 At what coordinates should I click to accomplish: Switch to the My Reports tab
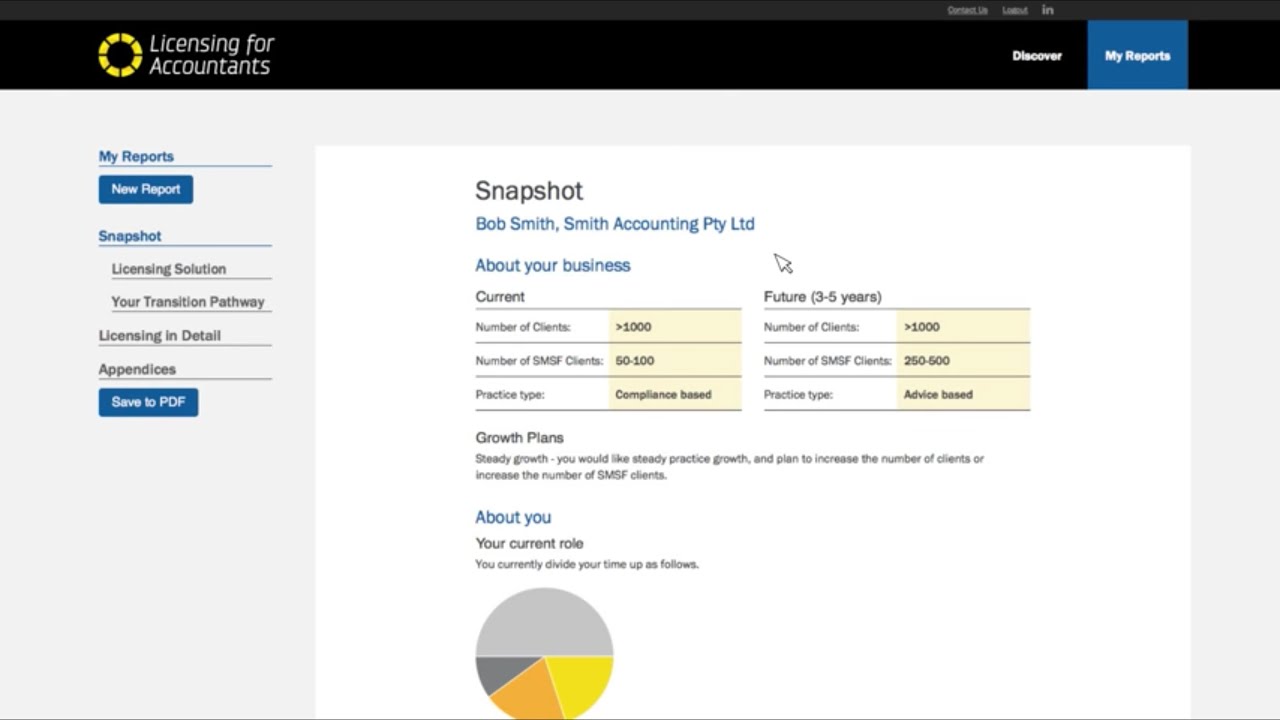coord(1137,56)
